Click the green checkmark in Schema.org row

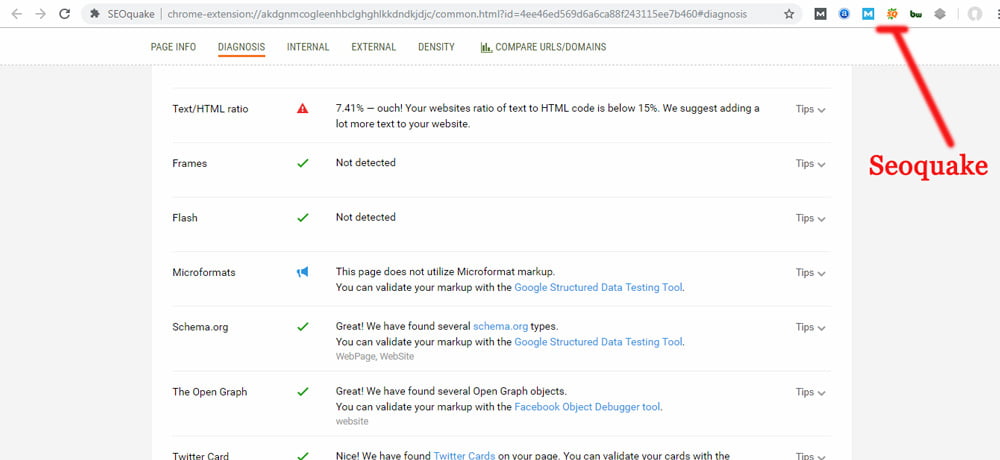[302, 327]
